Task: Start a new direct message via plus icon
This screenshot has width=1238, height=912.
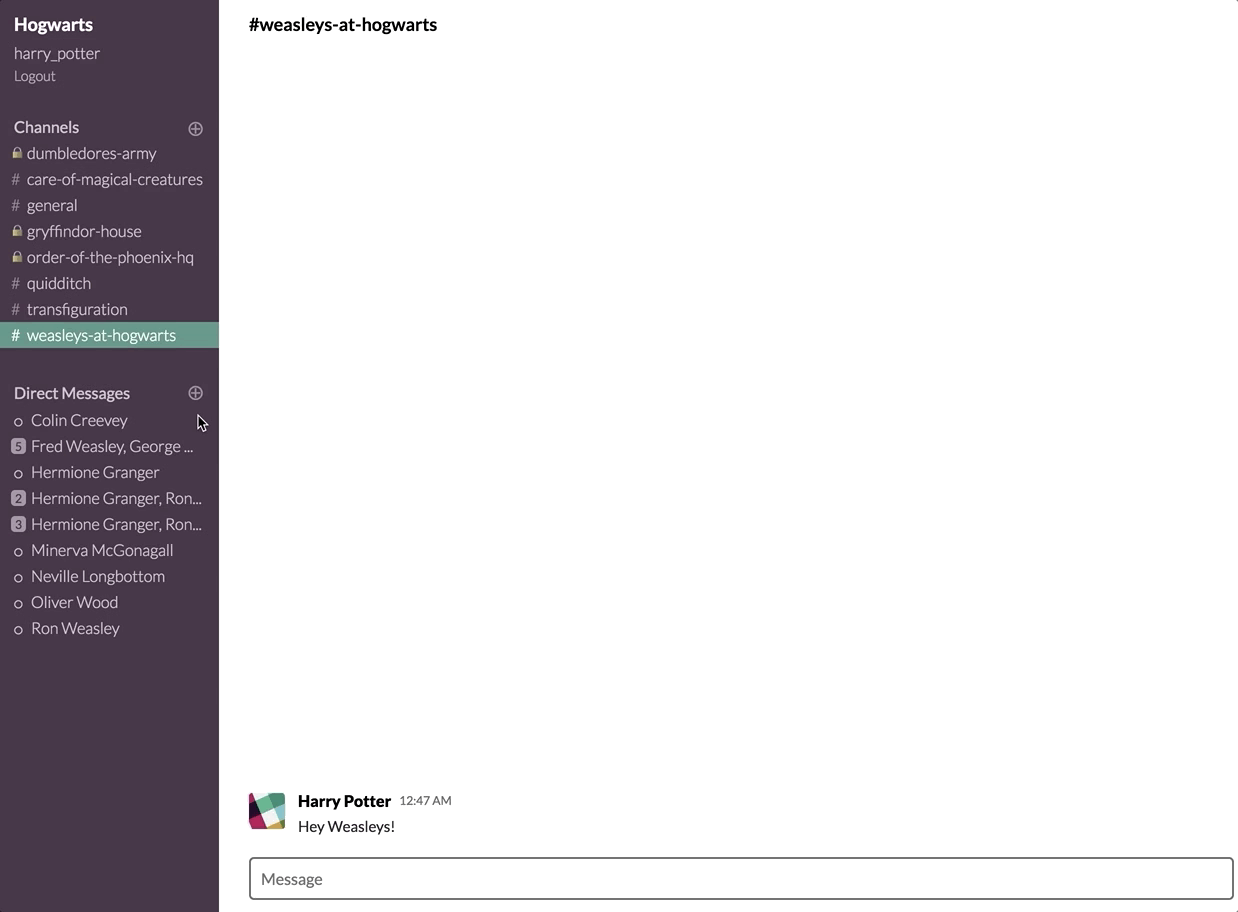Action: 196,393
